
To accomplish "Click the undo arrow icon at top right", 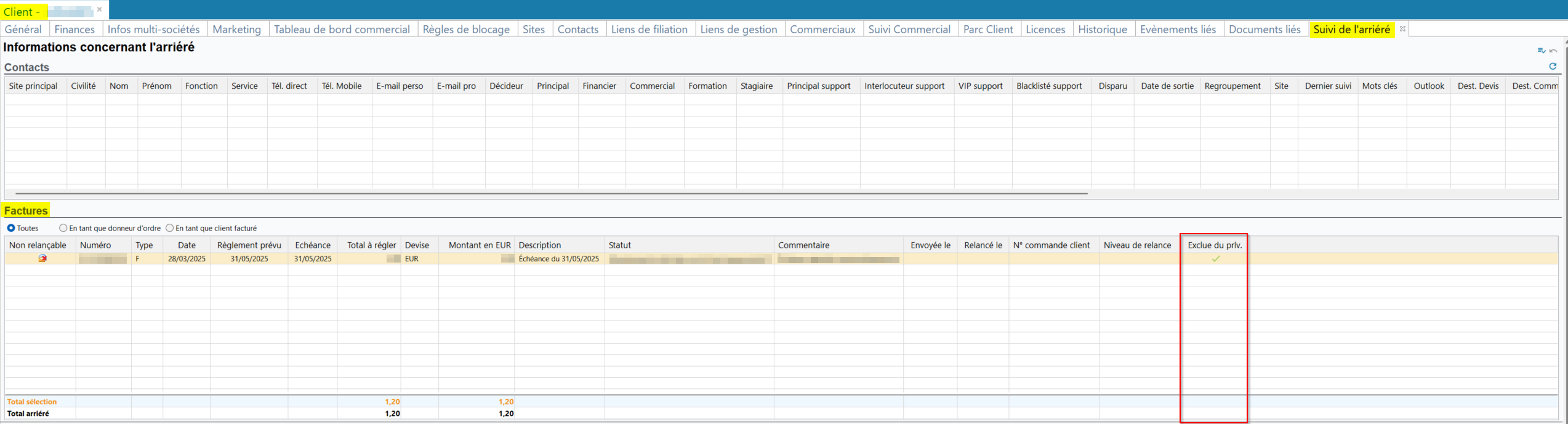I will pos(1553,51).
